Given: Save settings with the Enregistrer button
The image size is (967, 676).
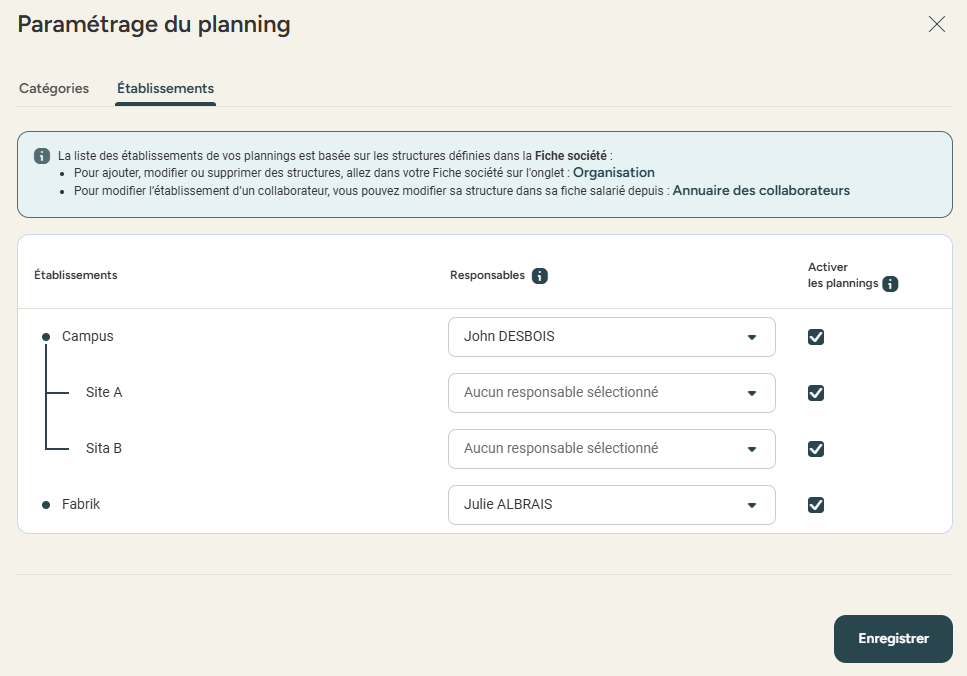Looking at the screenshot, I should click(x=893, y=639).
